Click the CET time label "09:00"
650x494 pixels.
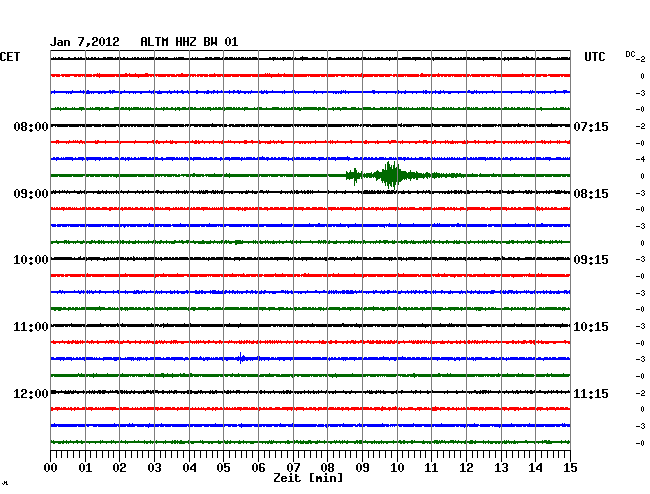click(31, 194)
